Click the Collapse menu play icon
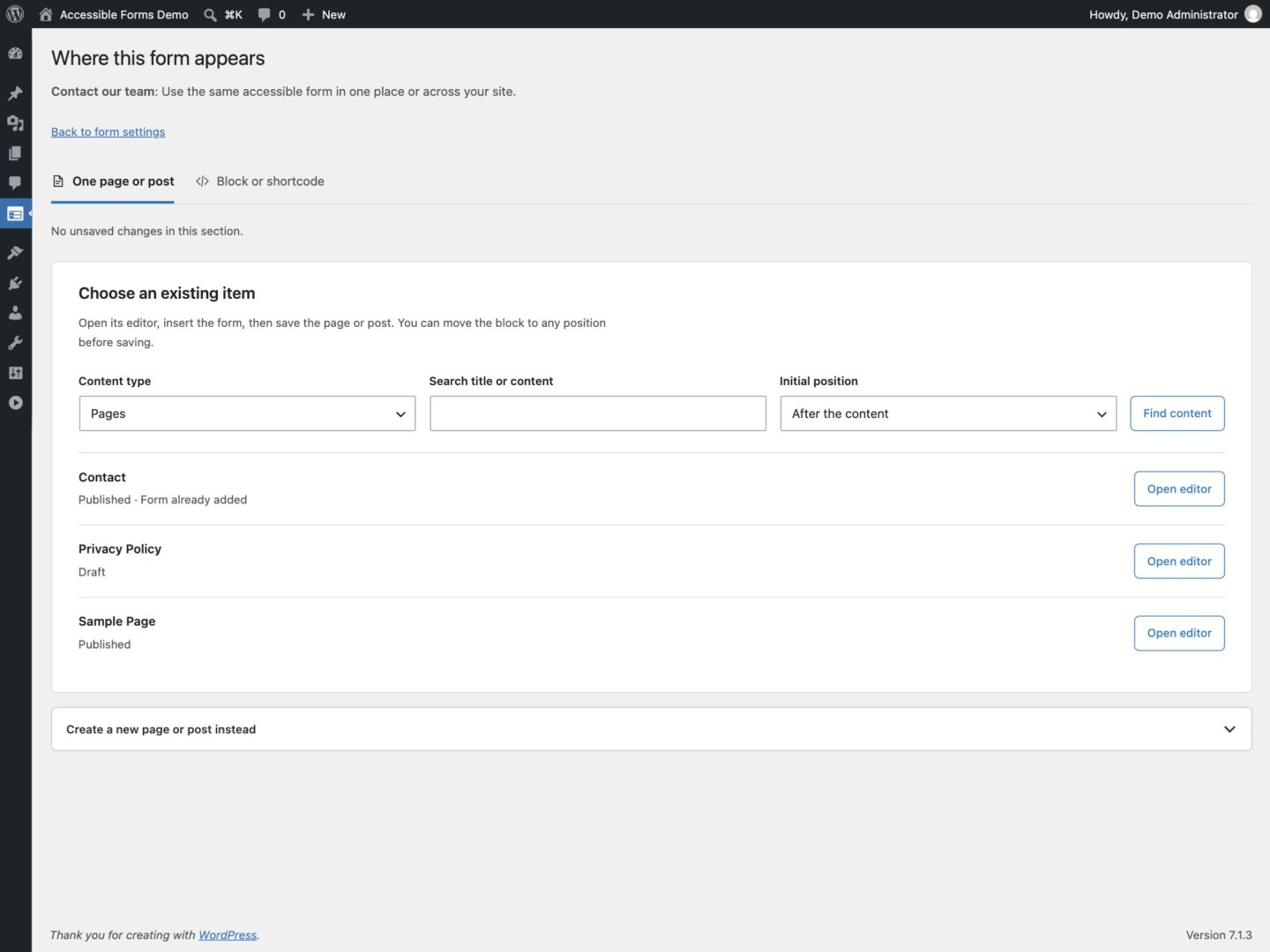This screenshot has height=952, width=1270. [x=15, y=403]
